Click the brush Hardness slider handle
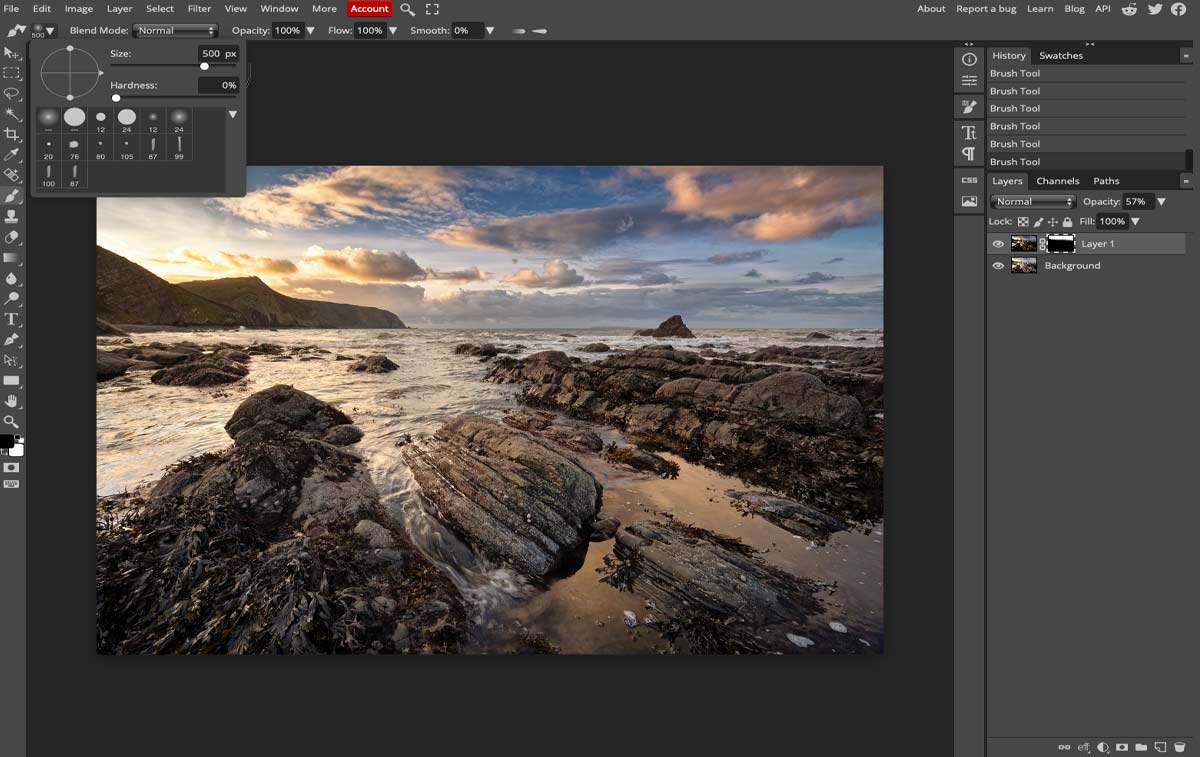This screenshot has height=757, width=1200. coord(116,98)
